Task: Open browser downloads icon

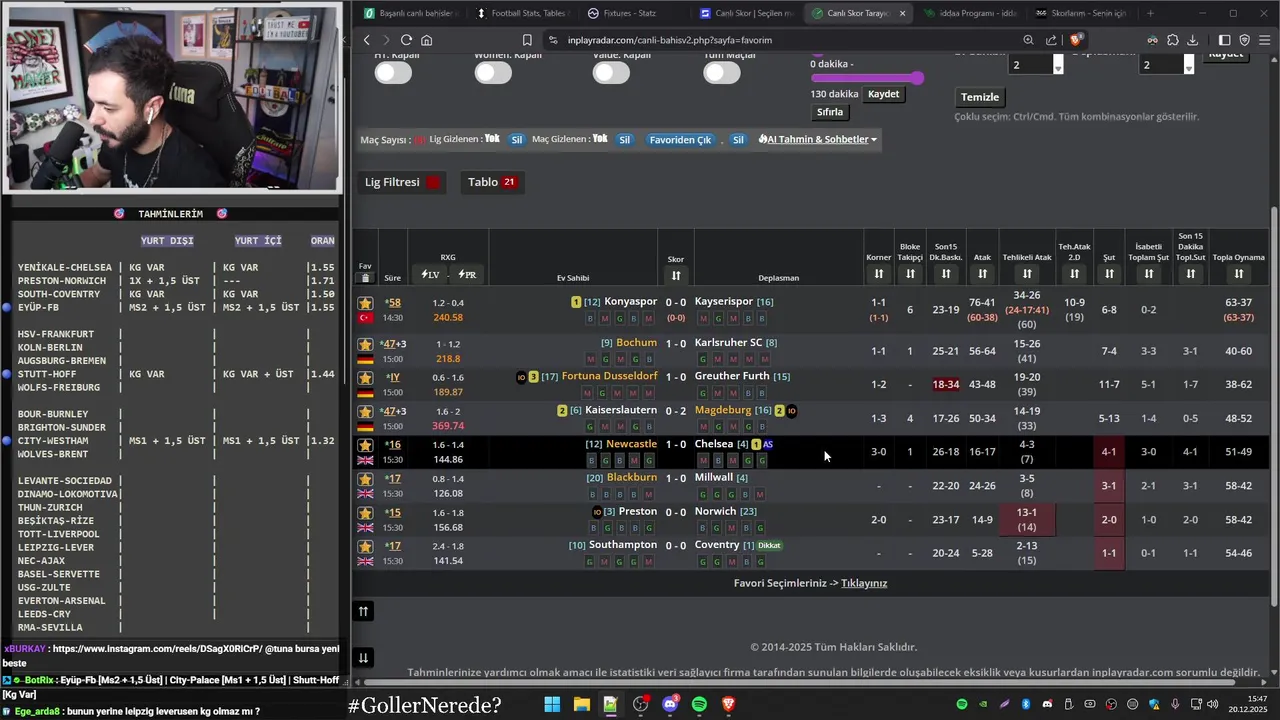Action: click(x=1192, y=40)
